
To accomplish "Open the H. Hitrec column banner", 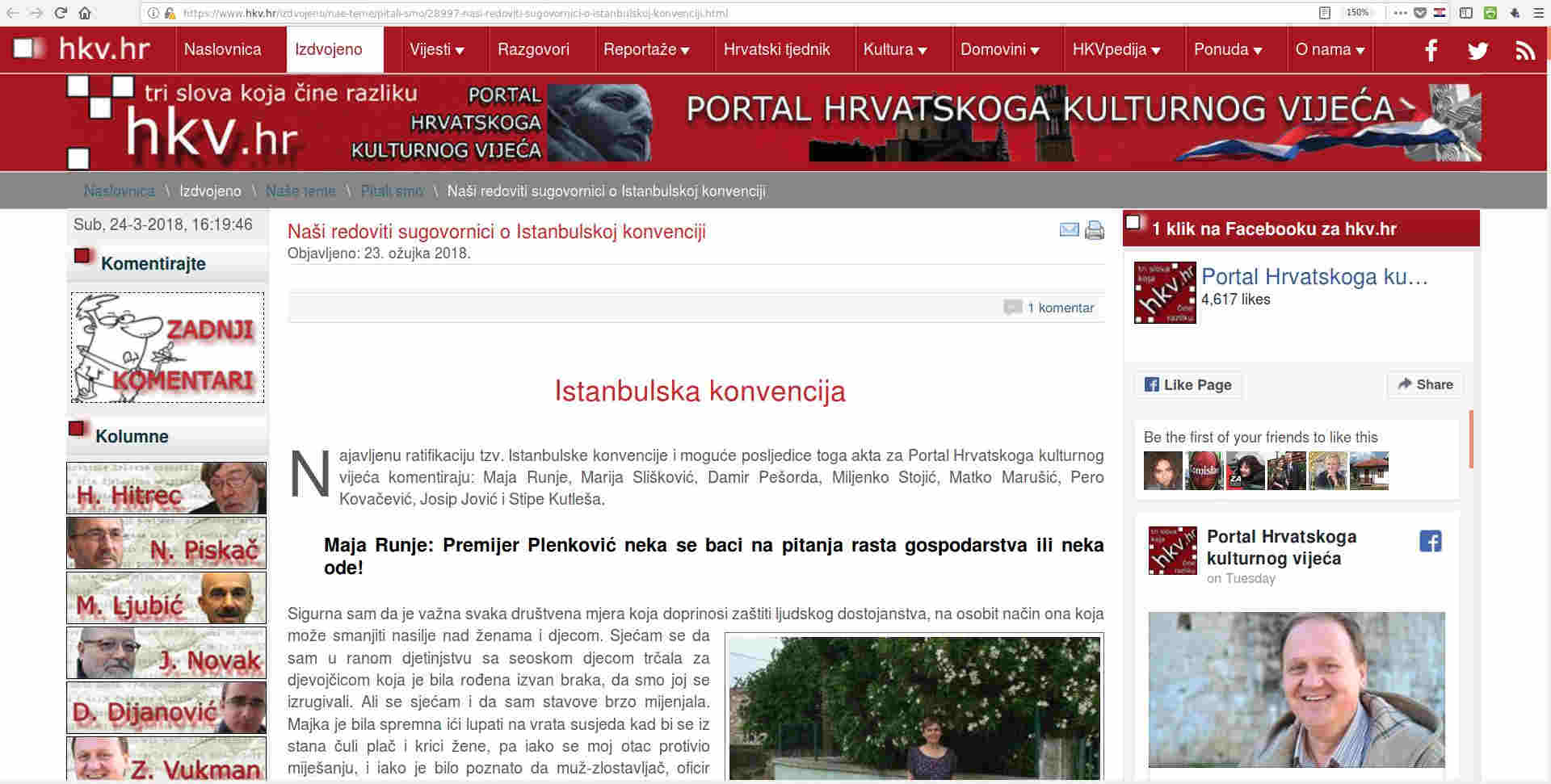I will pyautogui.click(x=166, y=488).
